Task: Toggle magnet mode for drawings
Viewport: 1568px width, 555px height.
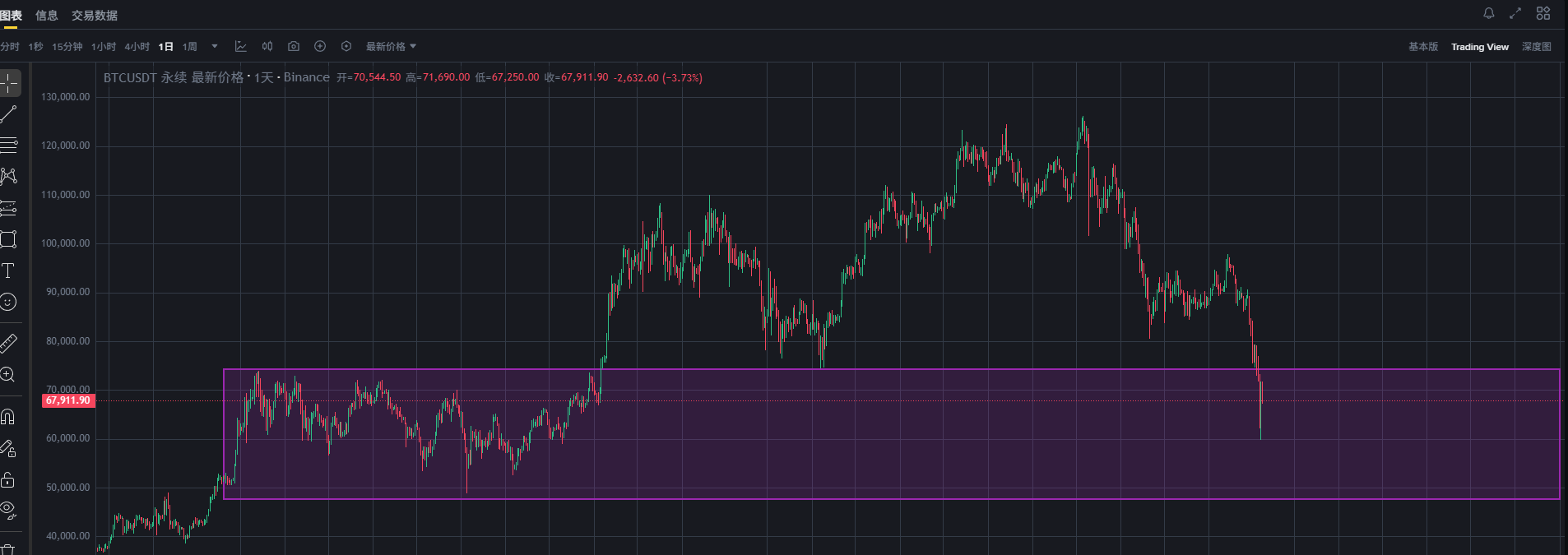Action: (x=8, y=417)
